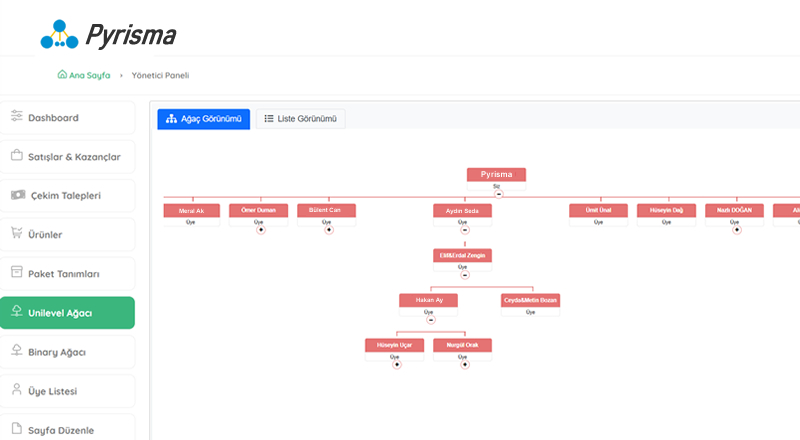Expand the Bülent Can node

pyautogui.click(x=328, y=229)
